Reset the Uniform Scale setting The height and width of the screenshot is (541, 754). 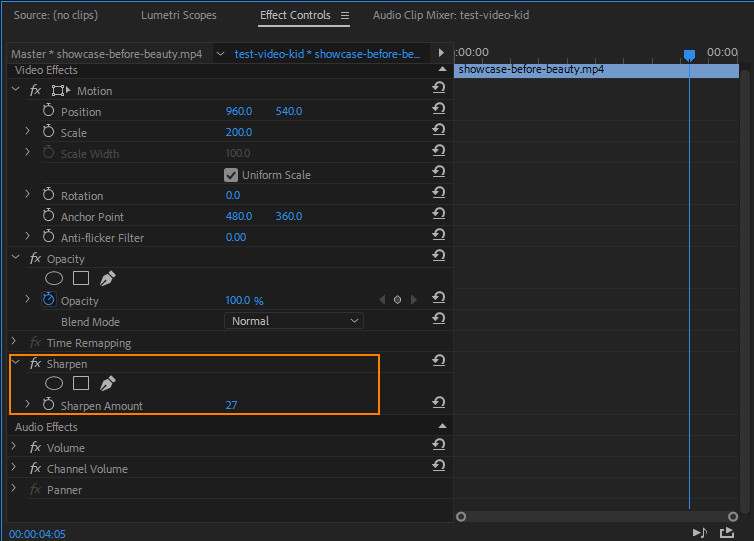pyautogui.click(x=439, y=172)
